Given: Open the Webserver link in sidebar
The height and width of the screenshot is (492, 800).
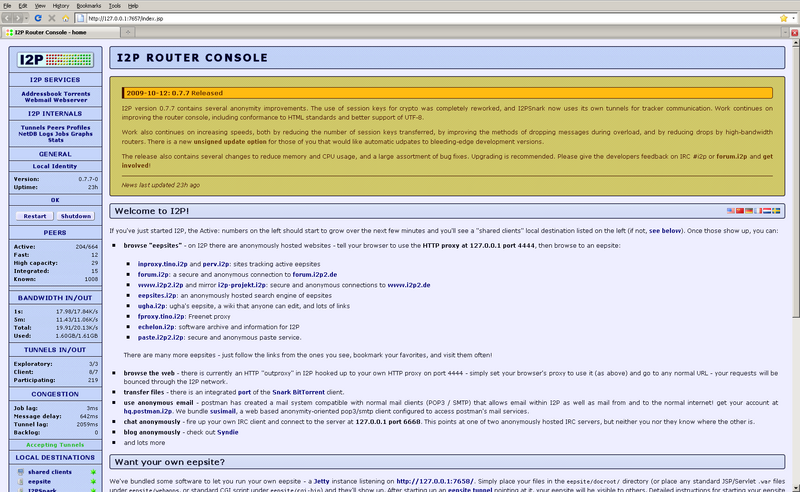Looking at the screenshot, I should click(69, 100).
